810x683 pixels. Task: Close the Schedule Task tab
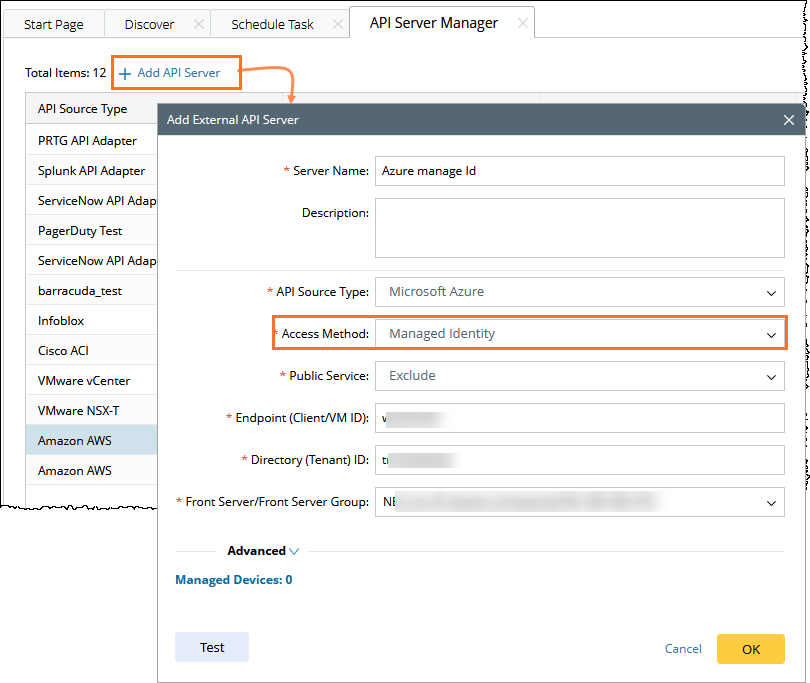(333, 24)
